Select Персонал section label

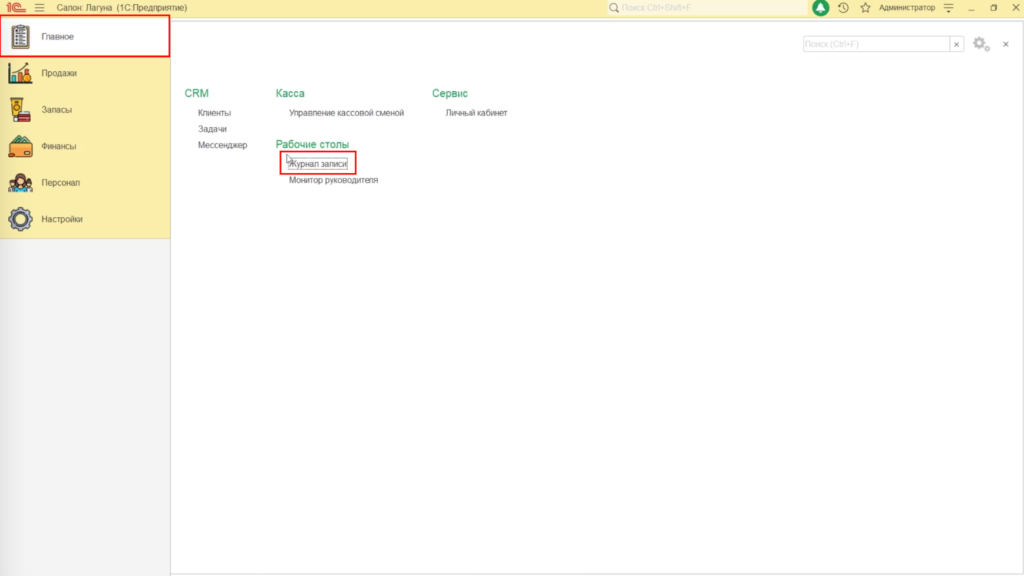pos(61,183)
